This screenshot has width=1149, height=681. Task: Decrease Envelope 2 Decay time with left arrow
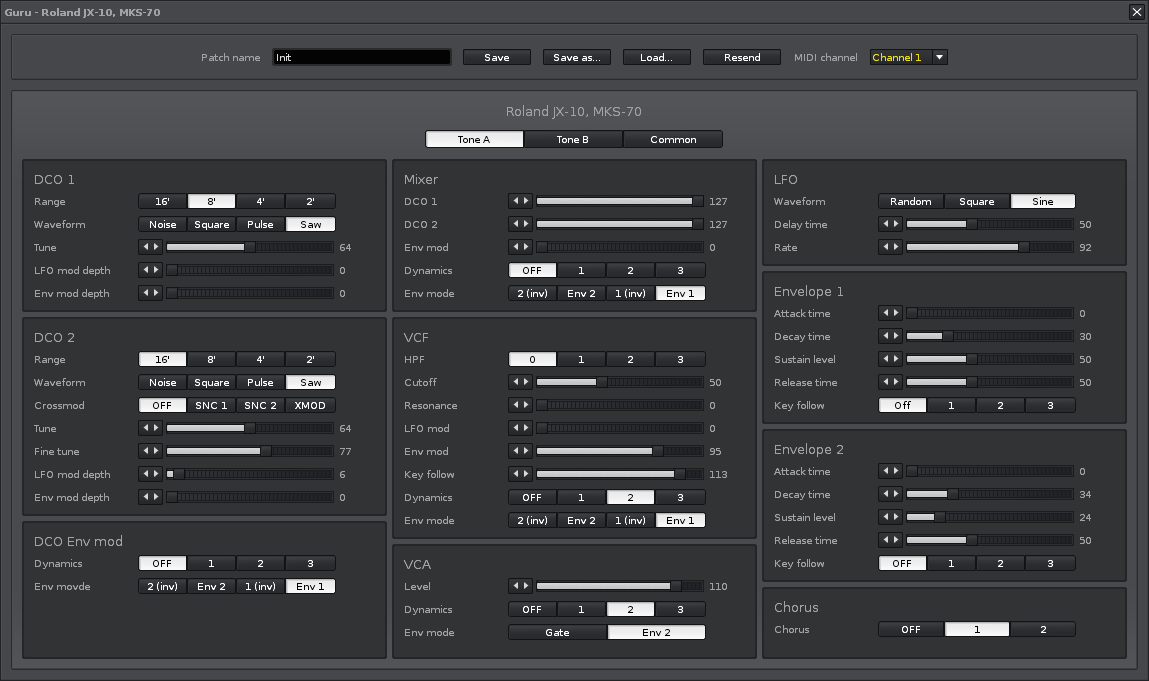pos(886,494)
